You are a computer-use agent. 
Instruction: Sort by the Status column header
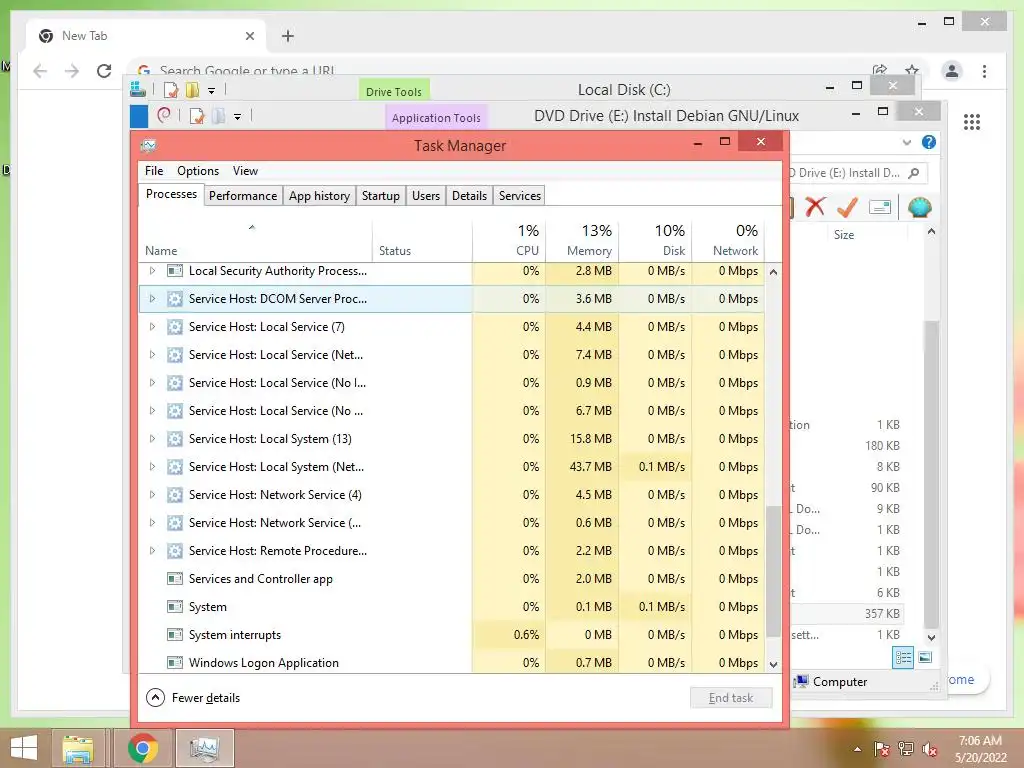422,240
